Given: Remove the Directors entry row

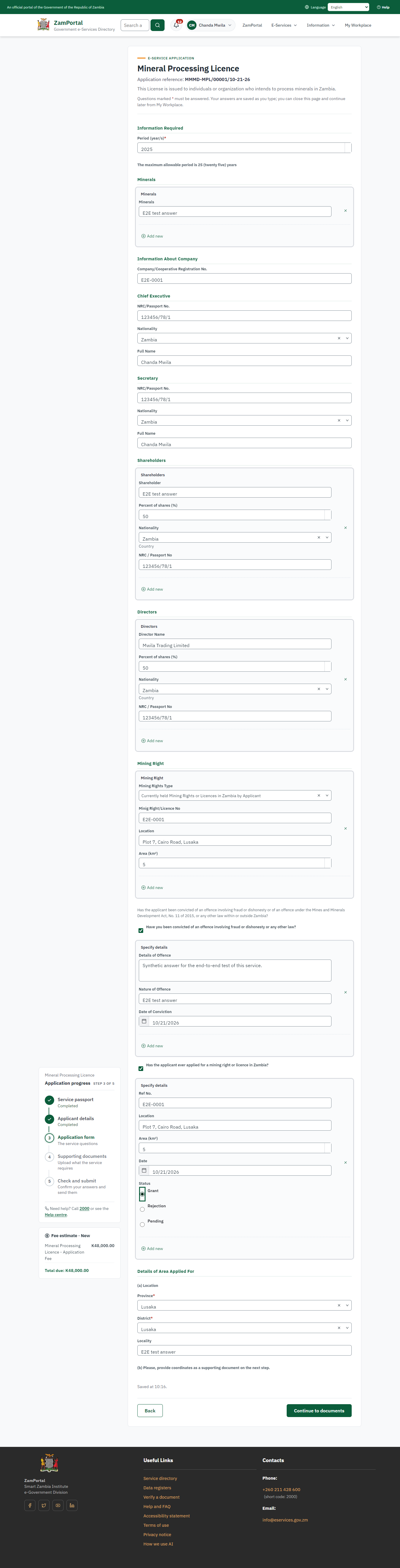Looking at the screenshot, I should (x=346, y=679).
